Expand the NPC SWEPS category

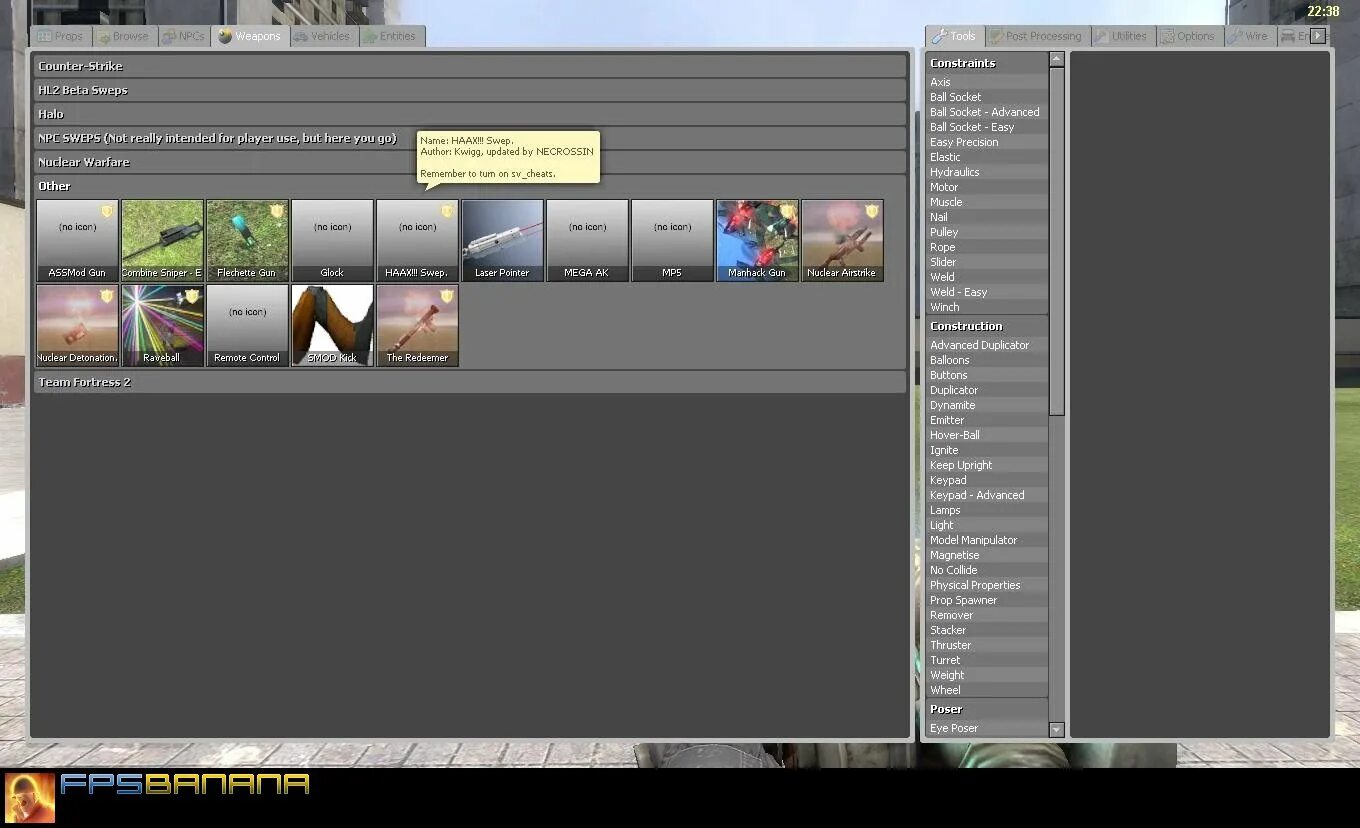pos(470,138)
